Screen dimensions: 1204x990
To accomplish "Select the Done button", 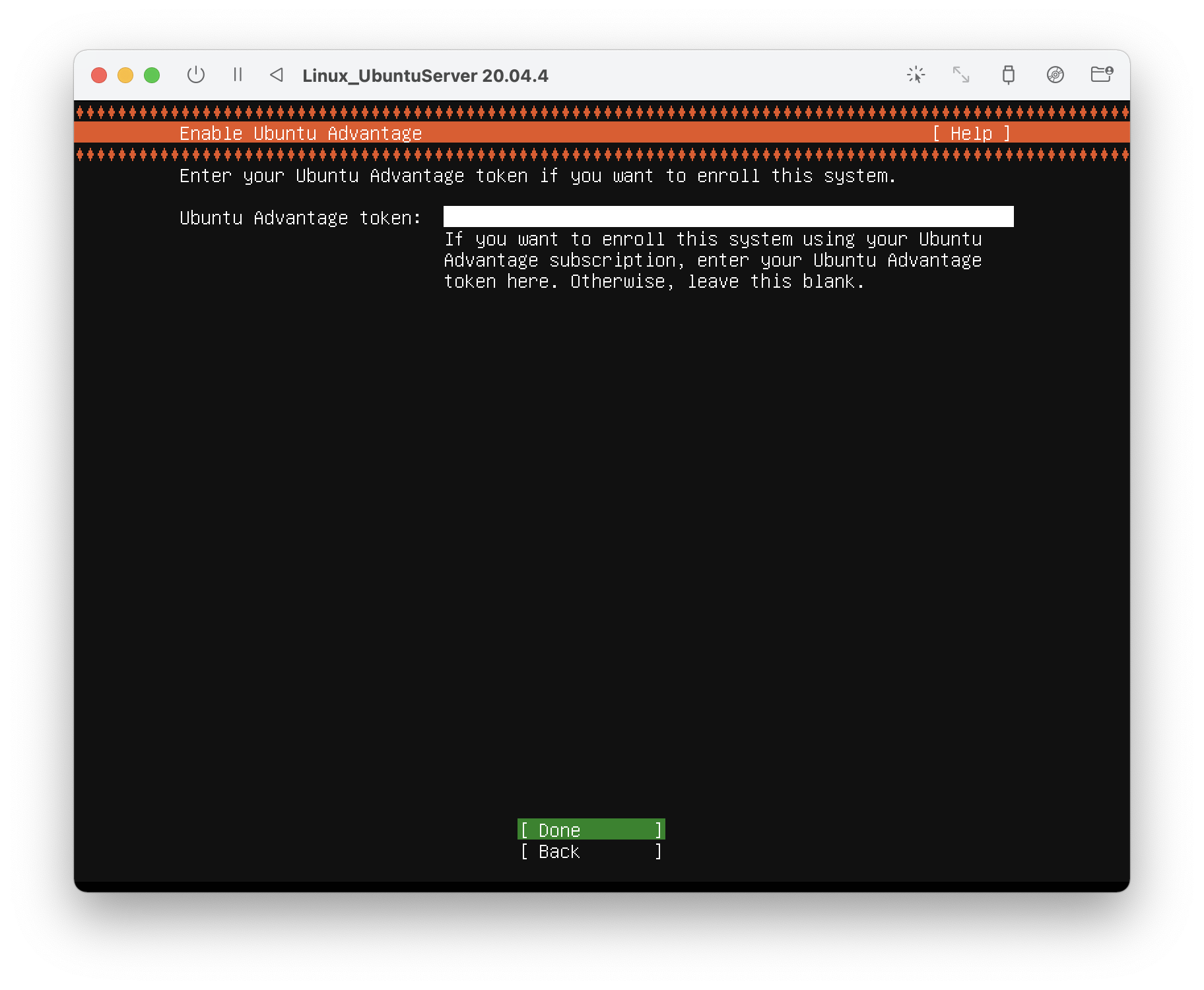I will click(x=591, y=830).
